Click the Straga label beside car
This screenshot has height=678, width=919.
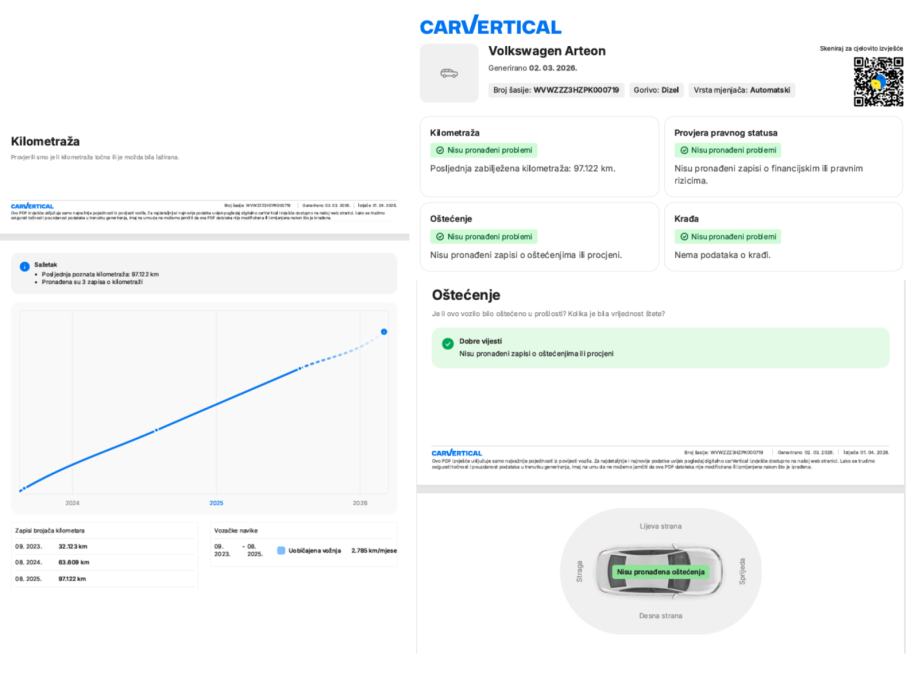coord(580,571)
